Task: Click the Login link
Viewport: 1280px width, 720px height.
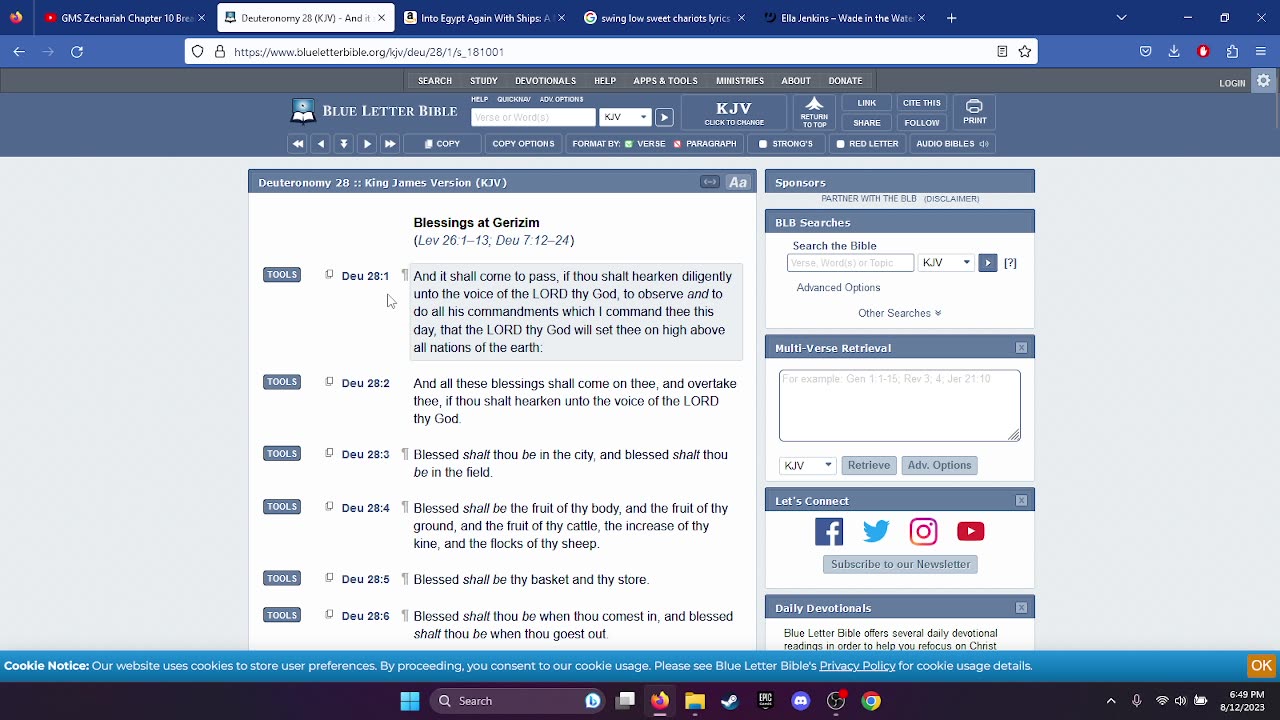Action: [1232, 83]
